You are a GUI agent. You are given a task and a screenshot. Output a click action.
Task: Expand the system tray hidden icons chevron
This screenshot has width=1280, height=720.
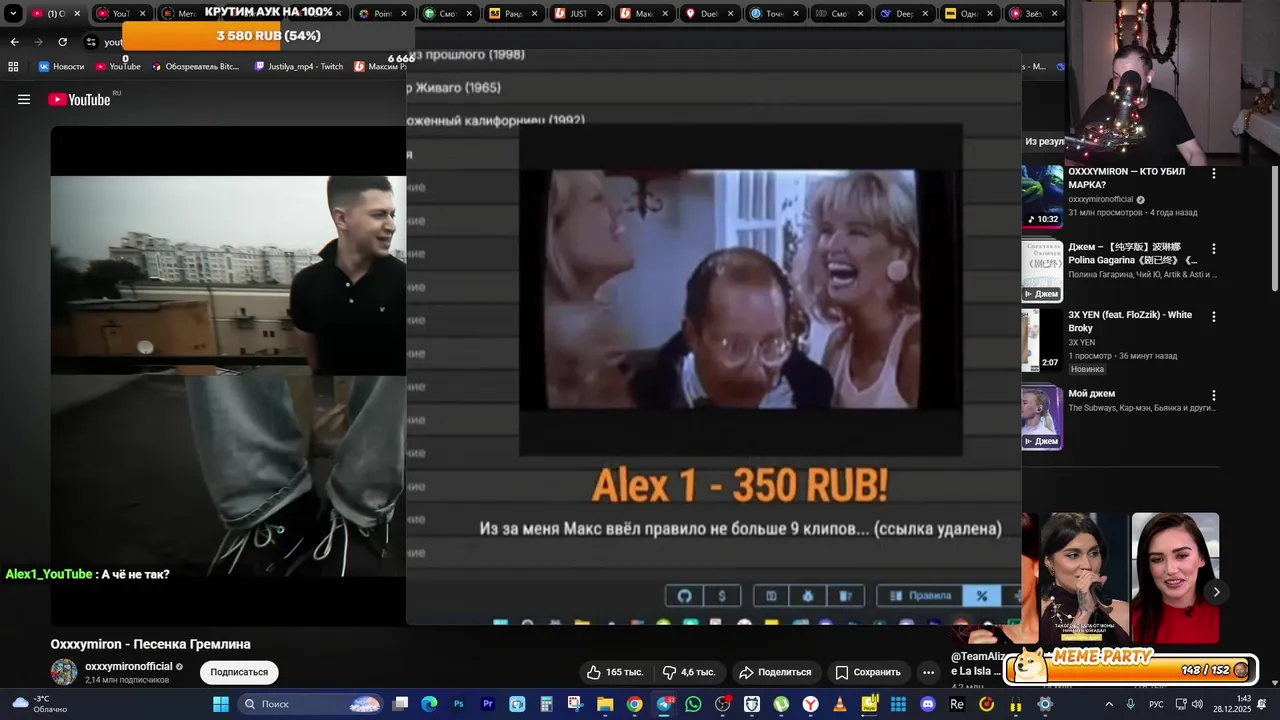(x=1108, y=704)
